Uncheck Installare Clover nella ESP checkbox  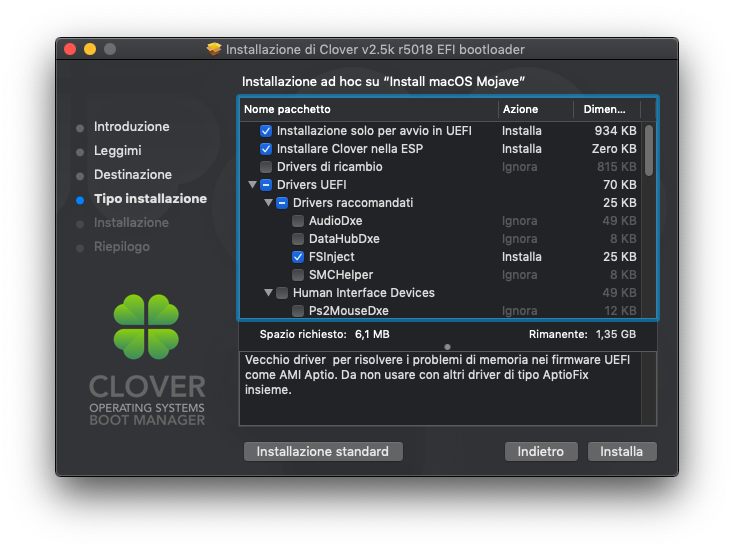click(266, 149)
